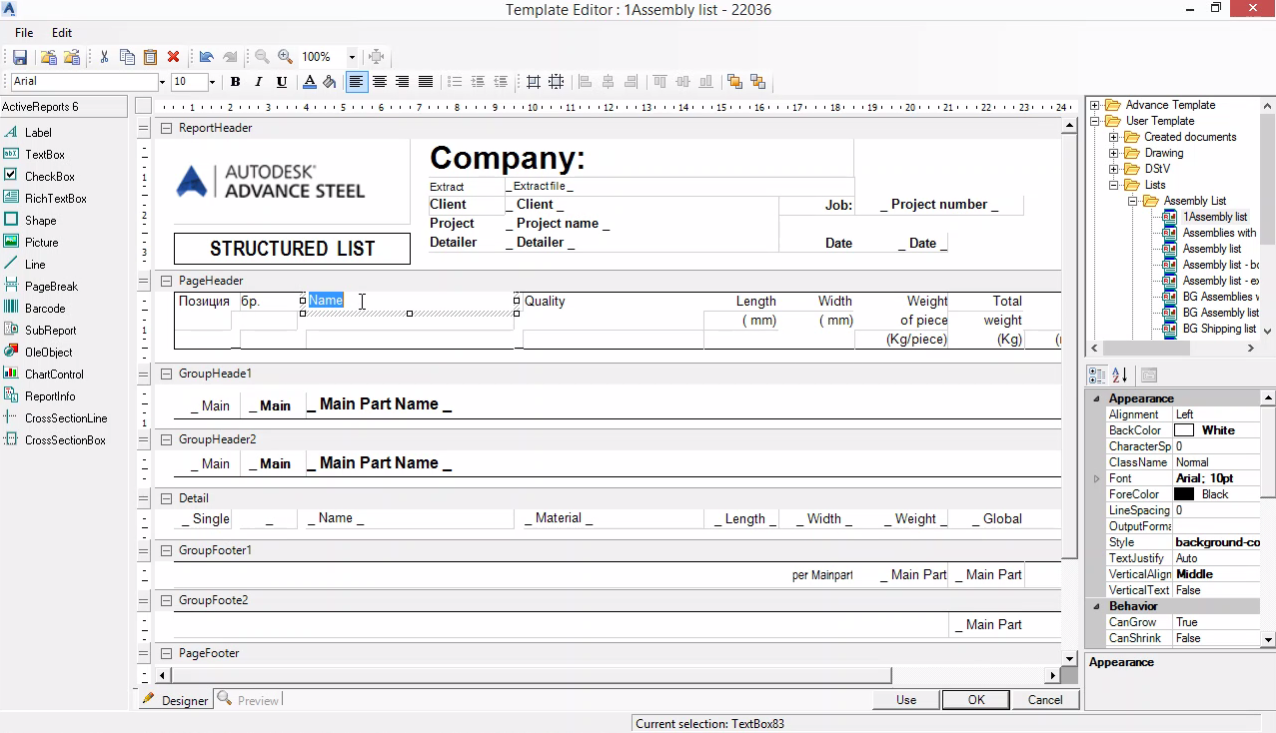Expand the Drawing folder node

click(x=1114, y=153)
